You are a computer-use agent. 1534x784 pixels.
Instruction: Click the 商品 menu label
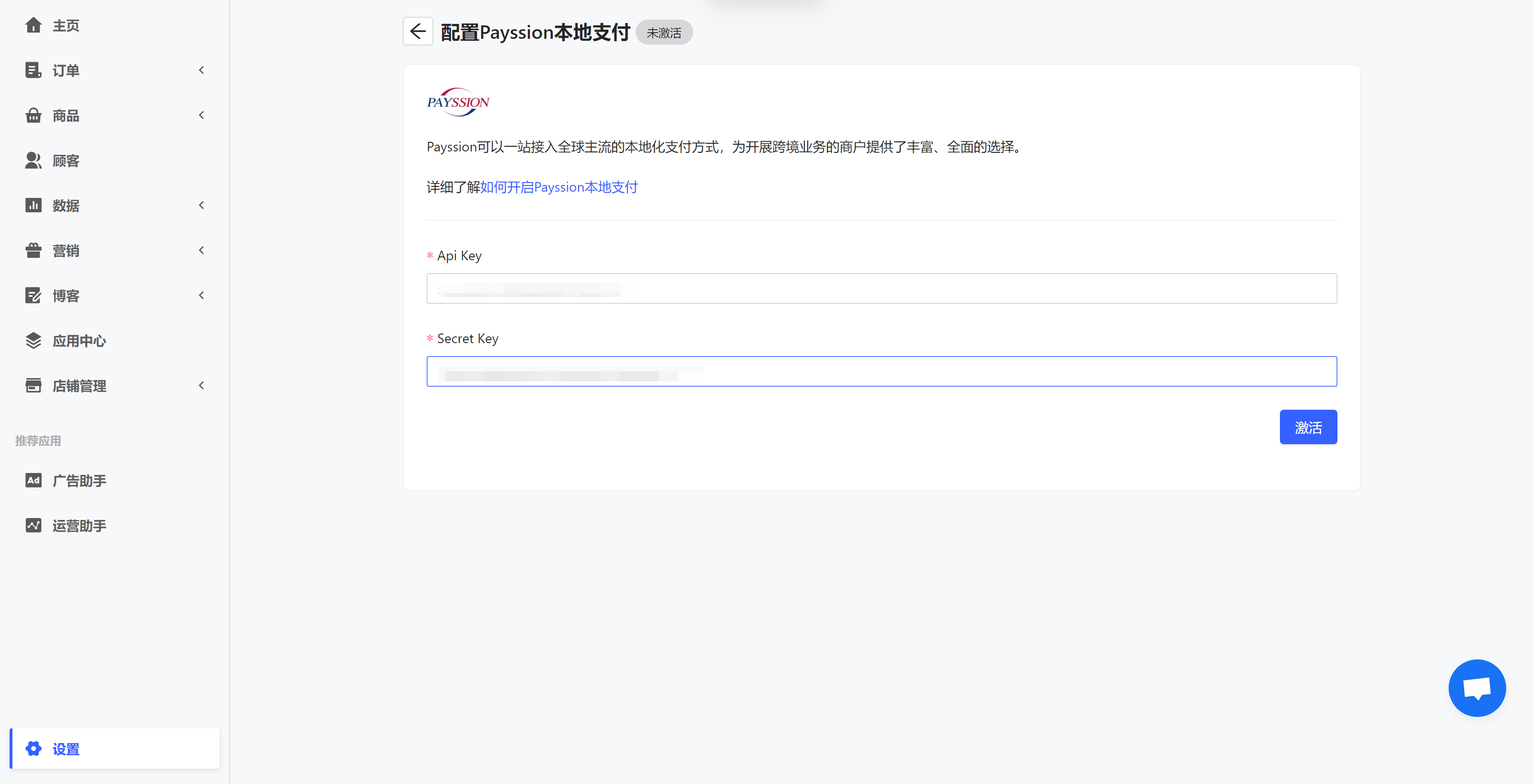(66, 116)
